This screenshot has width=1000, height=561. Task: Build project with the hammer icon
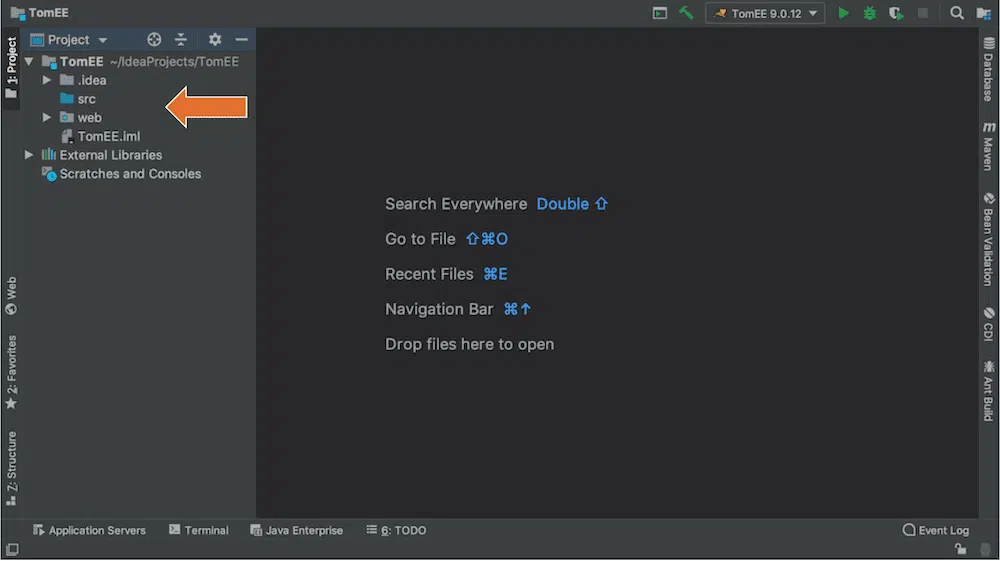click(x=686, y=13)
